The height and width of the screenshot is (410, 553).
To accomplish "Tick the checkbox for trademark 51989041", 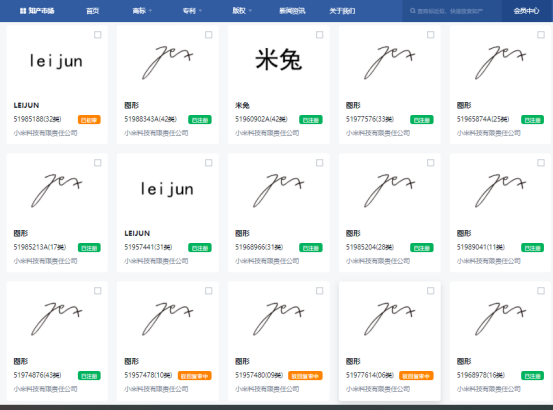I will click(541, 163).
